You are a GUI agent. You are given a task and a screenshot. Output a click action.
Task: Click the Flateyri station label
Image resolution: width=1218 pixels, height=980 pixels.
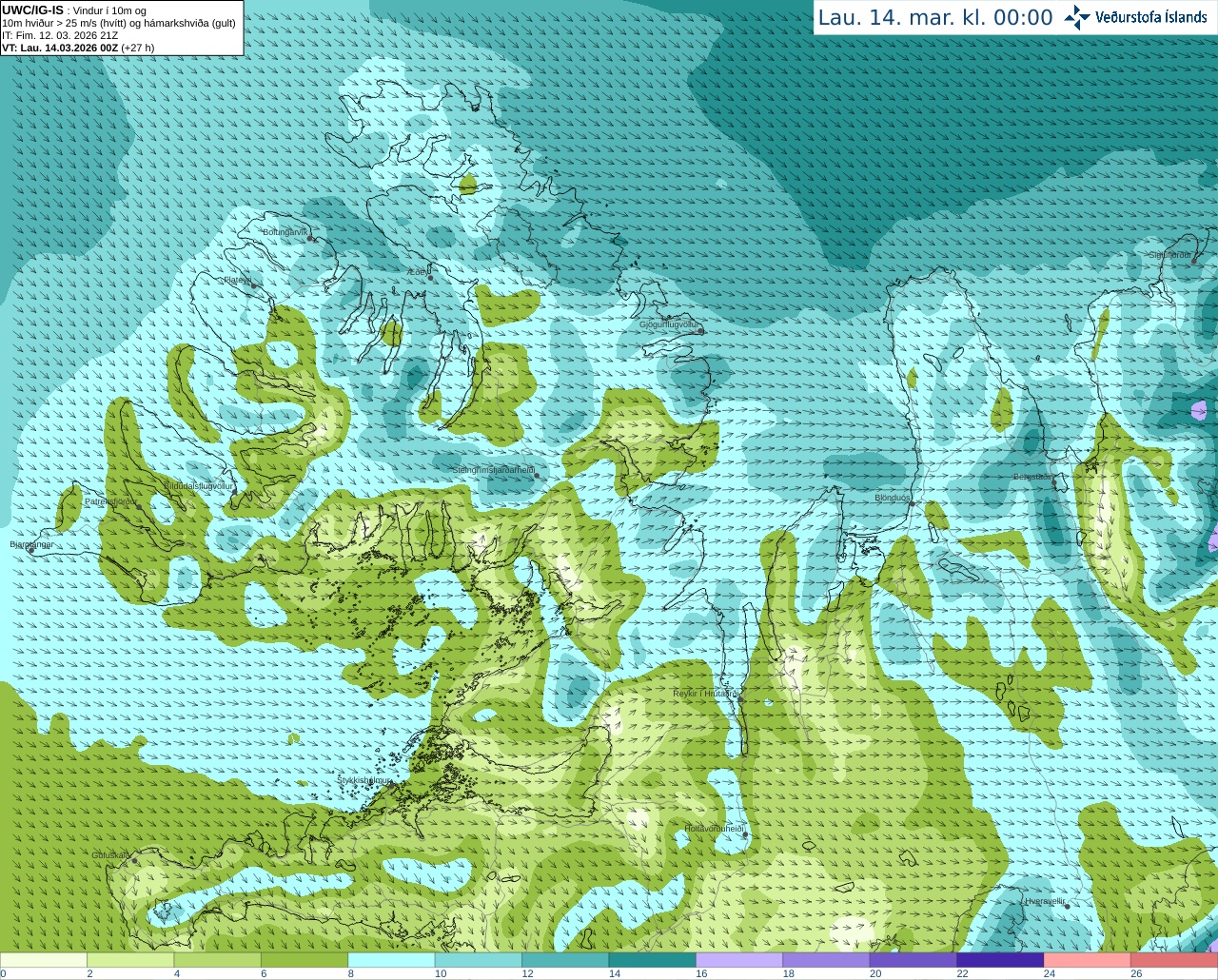click(238, 280)
